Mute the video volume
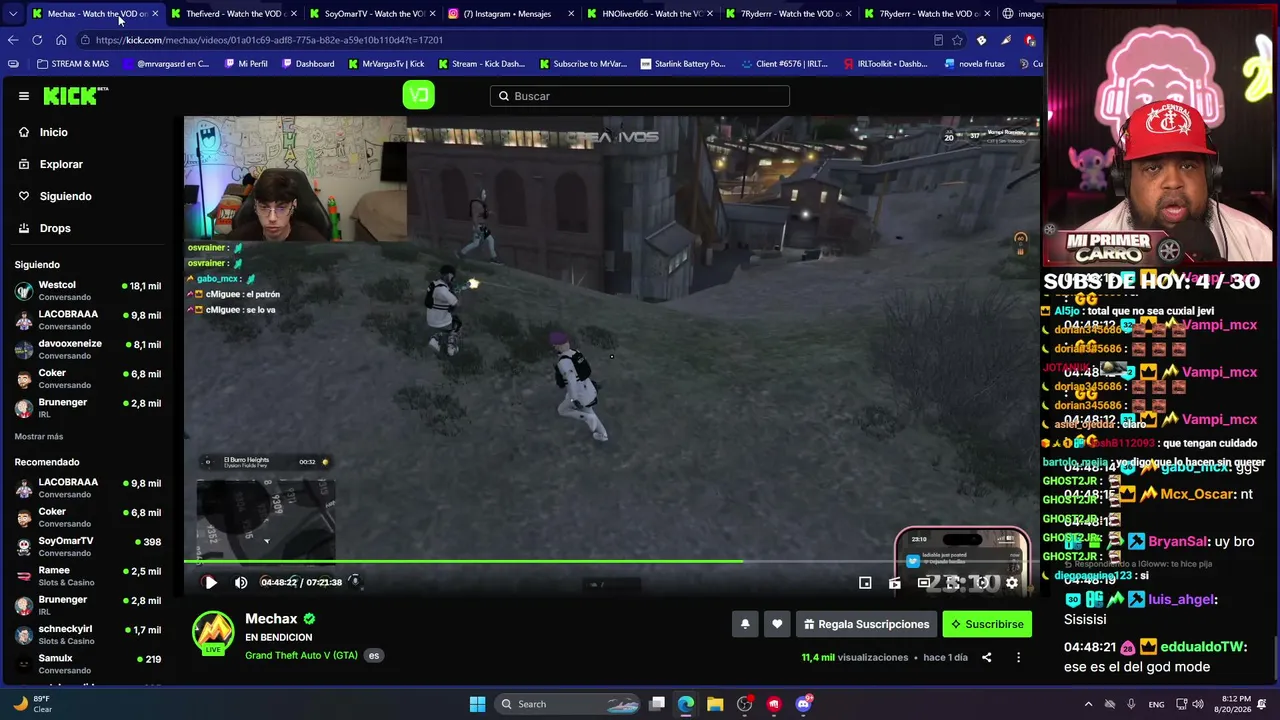The image size is (1280, 720). click(241, 582)
